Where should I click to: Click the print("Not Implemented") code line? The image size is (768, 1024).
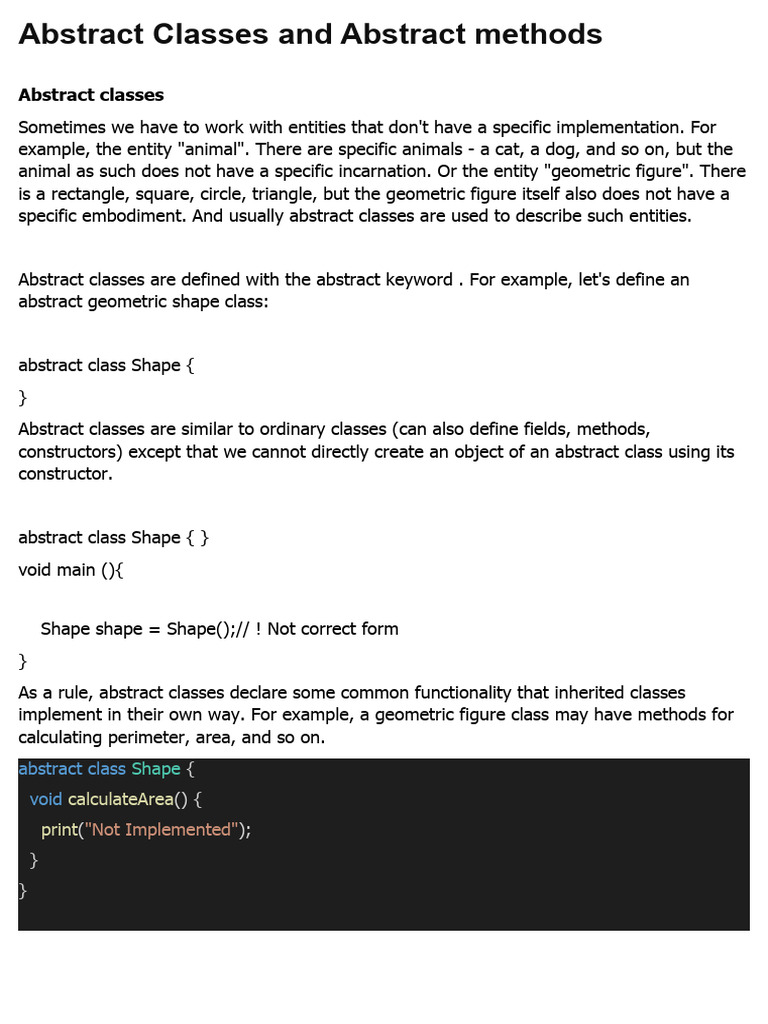146,829
